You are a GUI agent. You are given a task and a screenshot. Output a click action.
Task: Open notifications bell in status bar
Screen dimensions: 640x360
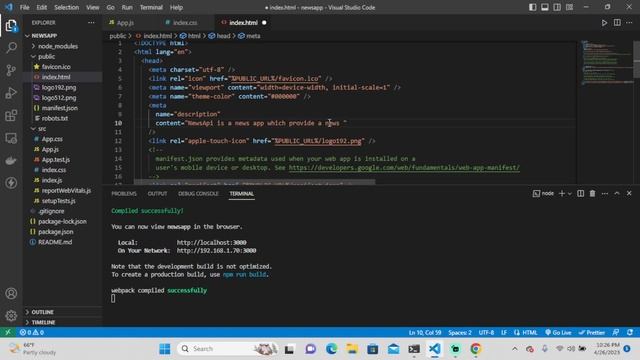click(630, 332)
